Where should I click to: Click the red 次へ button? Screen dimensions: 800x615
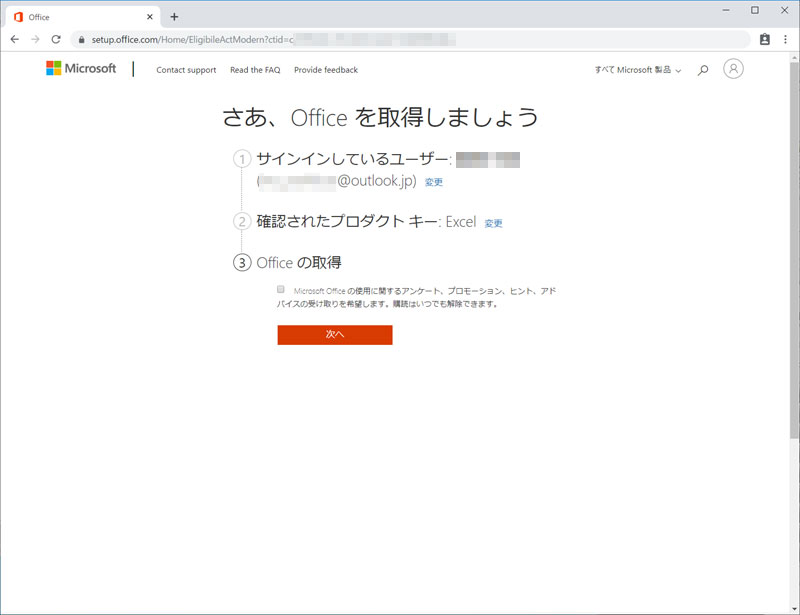335,335
